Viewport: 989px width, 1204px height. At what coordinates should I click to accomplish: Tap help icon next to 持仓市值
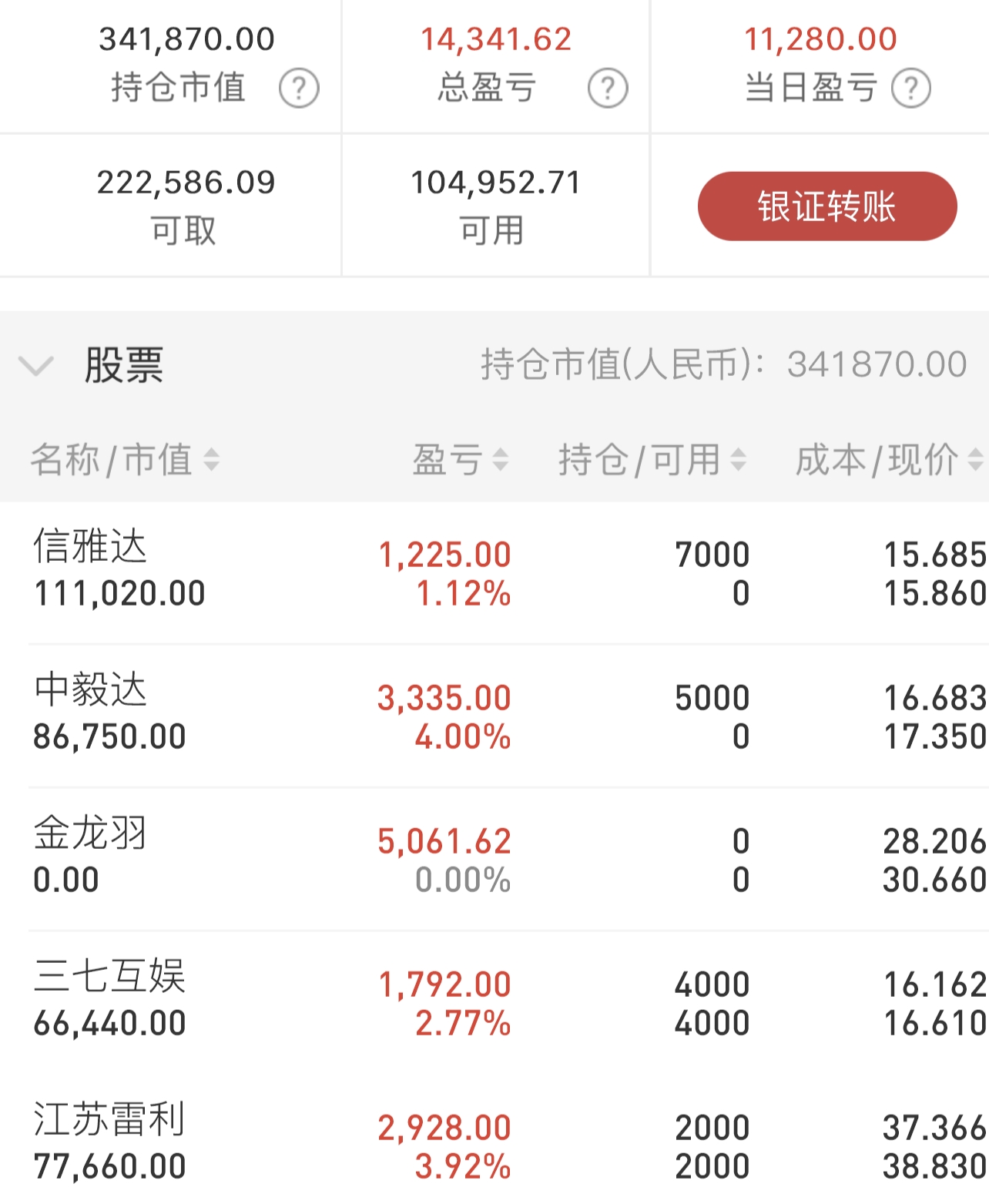pyautogui.click(x=299, y=88)
